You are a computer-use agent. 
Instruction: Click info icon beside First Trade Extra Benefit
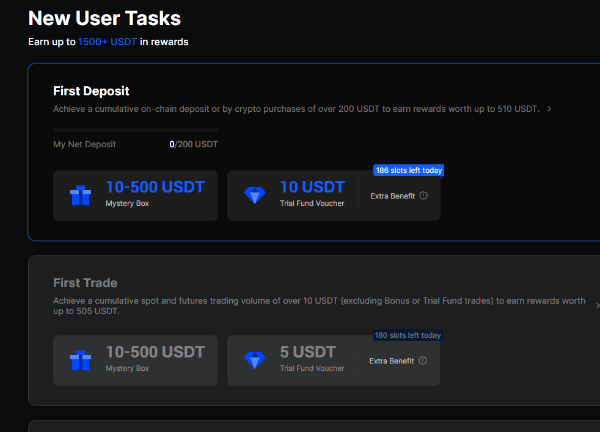[422, 360]
